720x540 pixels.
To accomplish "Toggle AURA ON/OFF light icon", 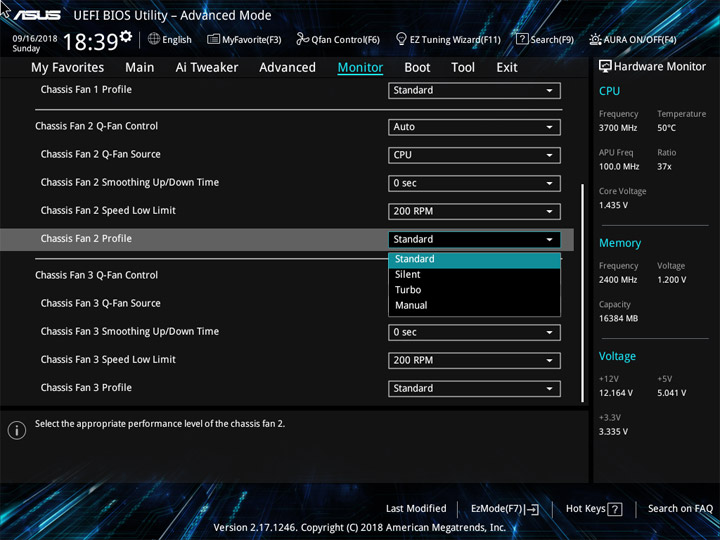I will (595, 39).
